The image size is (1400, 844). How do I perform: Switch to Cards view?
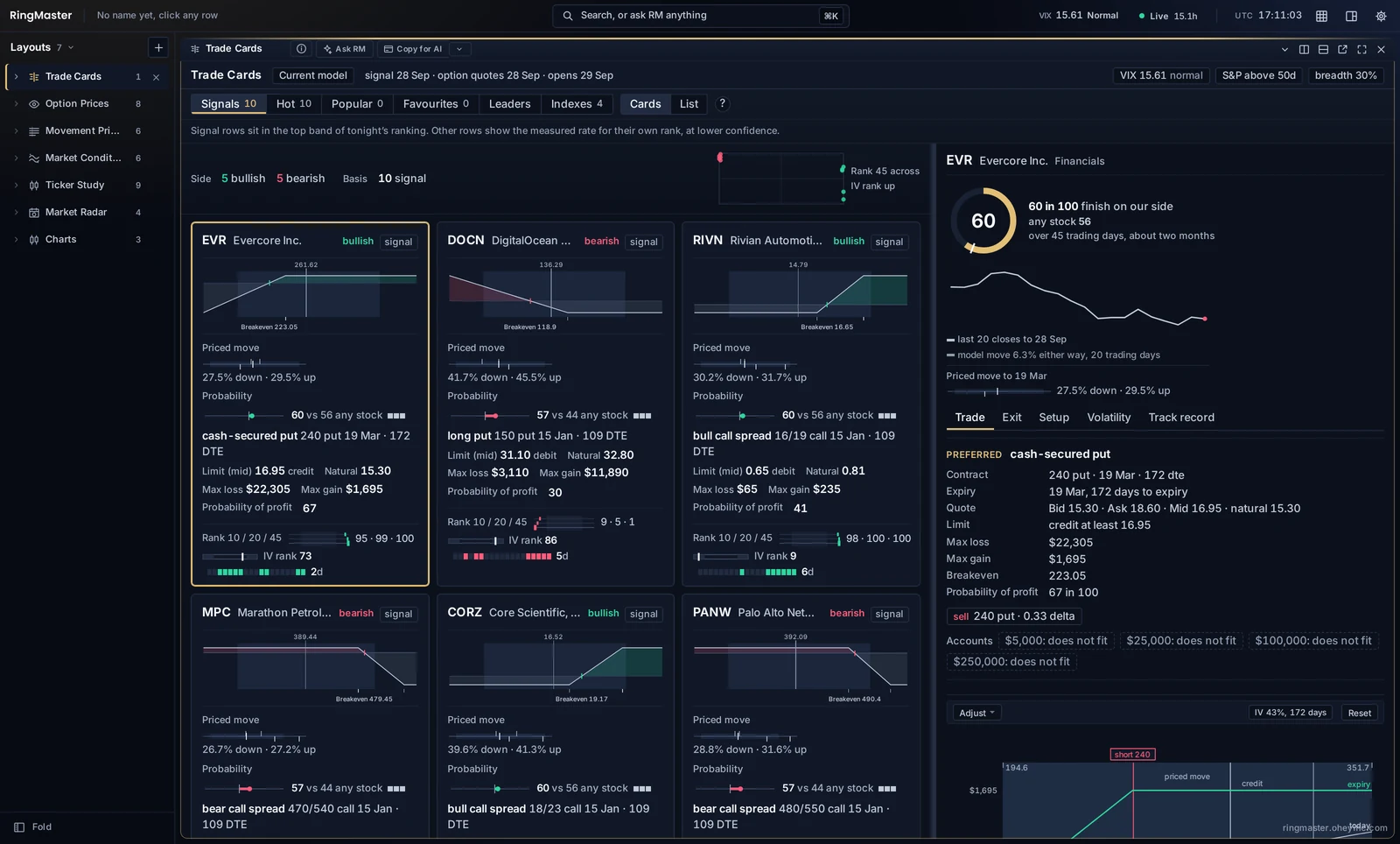pyautogui.click(x=646, y=104)
